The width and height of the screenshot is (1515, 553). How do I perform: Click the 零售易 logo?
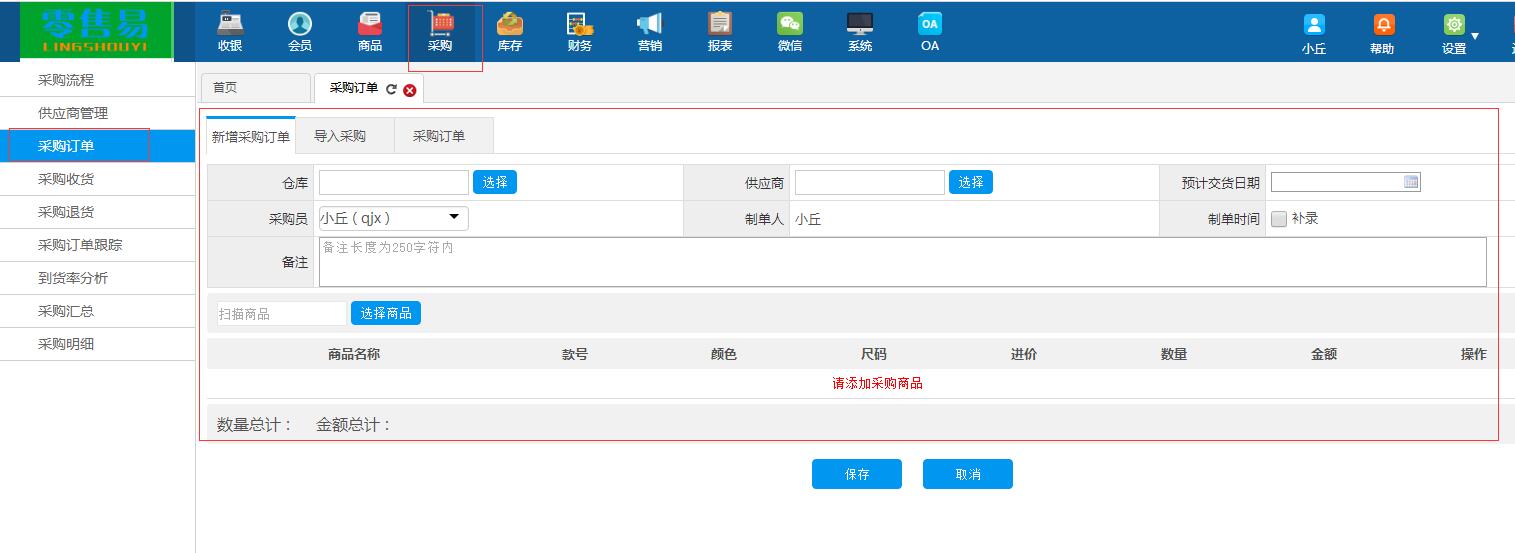click(95, 31)
